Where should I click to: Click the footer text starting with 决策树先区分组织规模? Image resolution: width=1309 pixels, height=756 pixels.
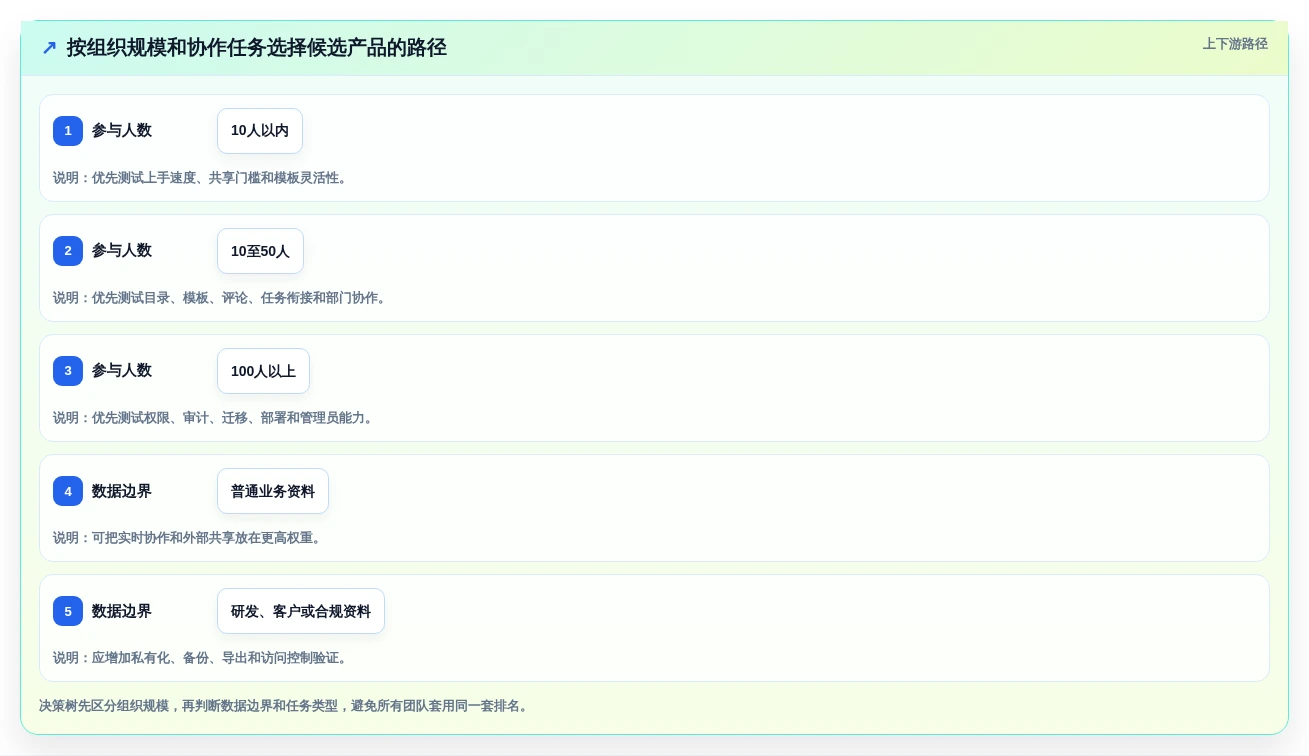tap(283, 706)
